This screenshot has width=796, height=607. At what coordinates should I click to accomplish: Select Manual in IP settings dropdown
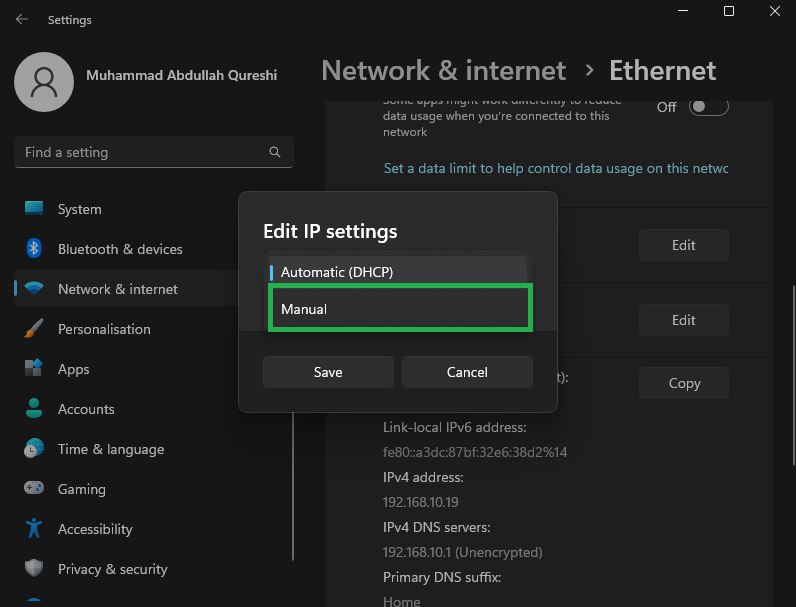pos(399,309)
